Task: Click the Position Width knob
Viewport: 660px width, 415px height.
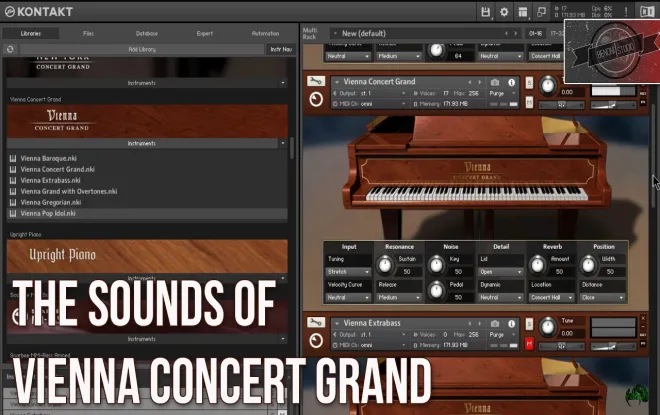Action: (588, 265)
